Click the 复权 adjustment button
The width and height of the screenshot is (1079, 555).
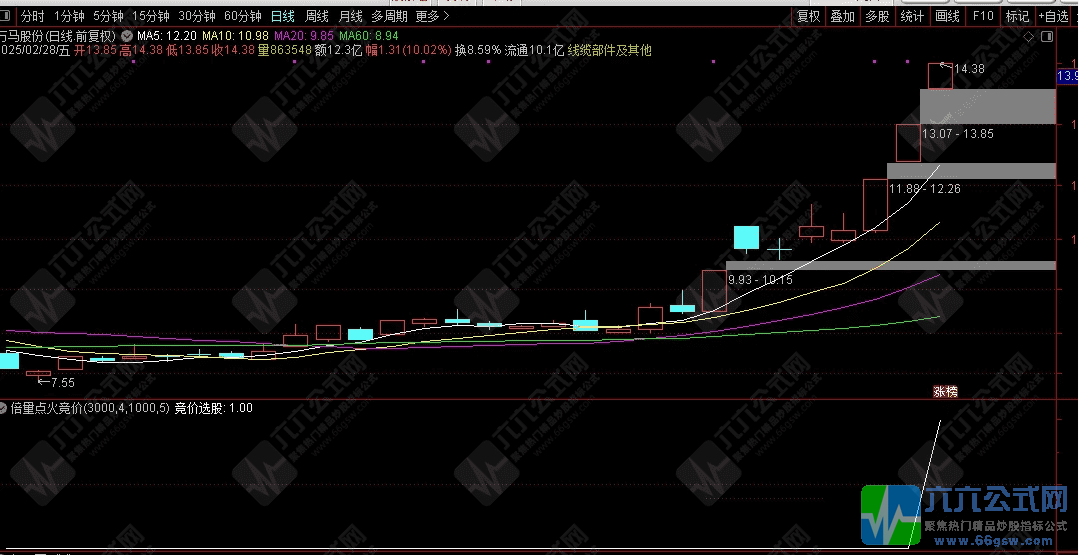pyautogui.click(x=808, y=16)
